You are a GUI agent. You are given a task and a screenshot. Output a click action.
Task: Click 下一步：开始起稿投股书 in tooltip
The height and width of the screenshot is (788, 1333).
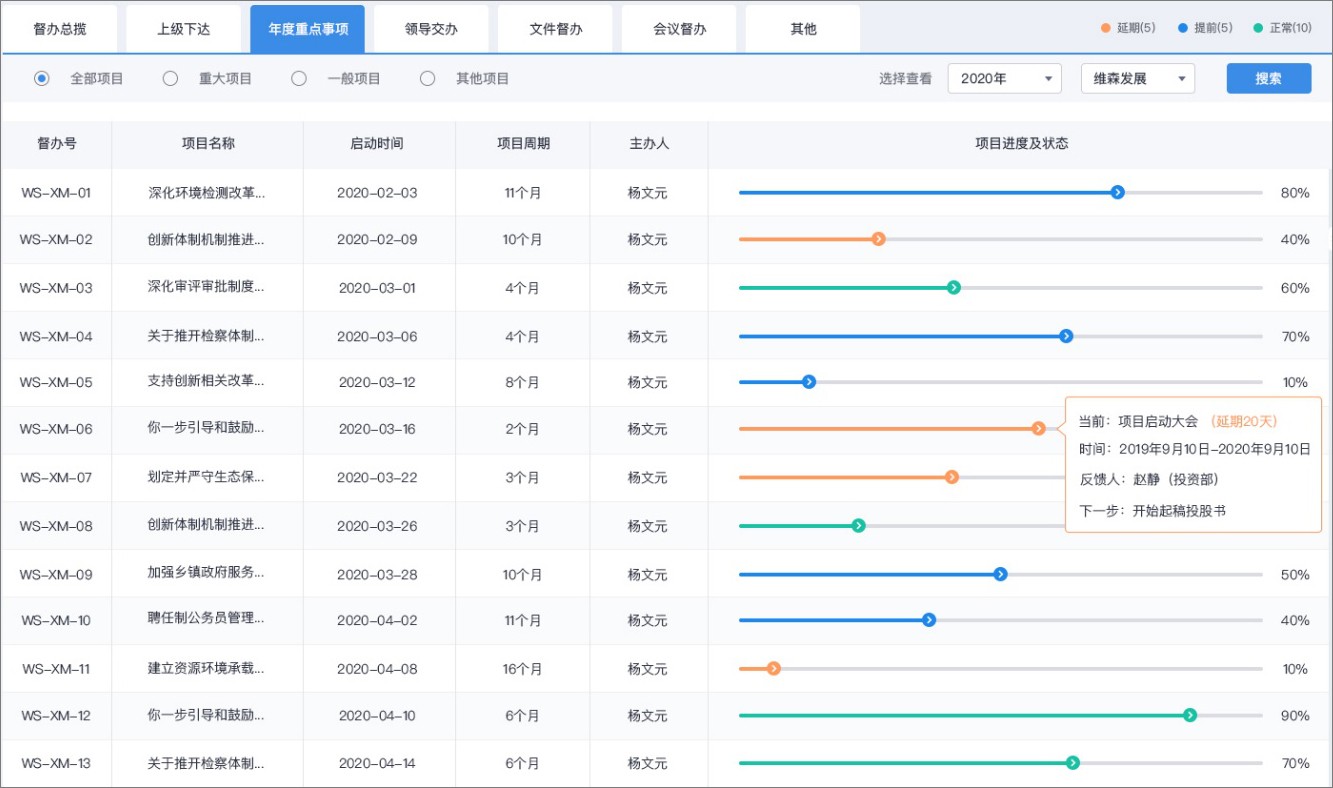click(x=1153, y=511)
